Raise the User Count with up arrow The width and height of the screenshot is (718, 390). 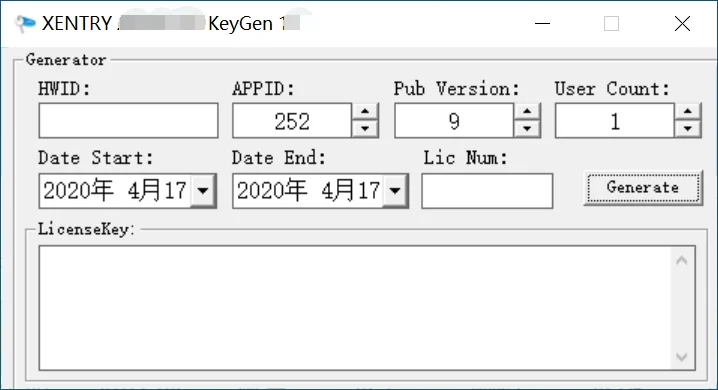tap(688, 112)
